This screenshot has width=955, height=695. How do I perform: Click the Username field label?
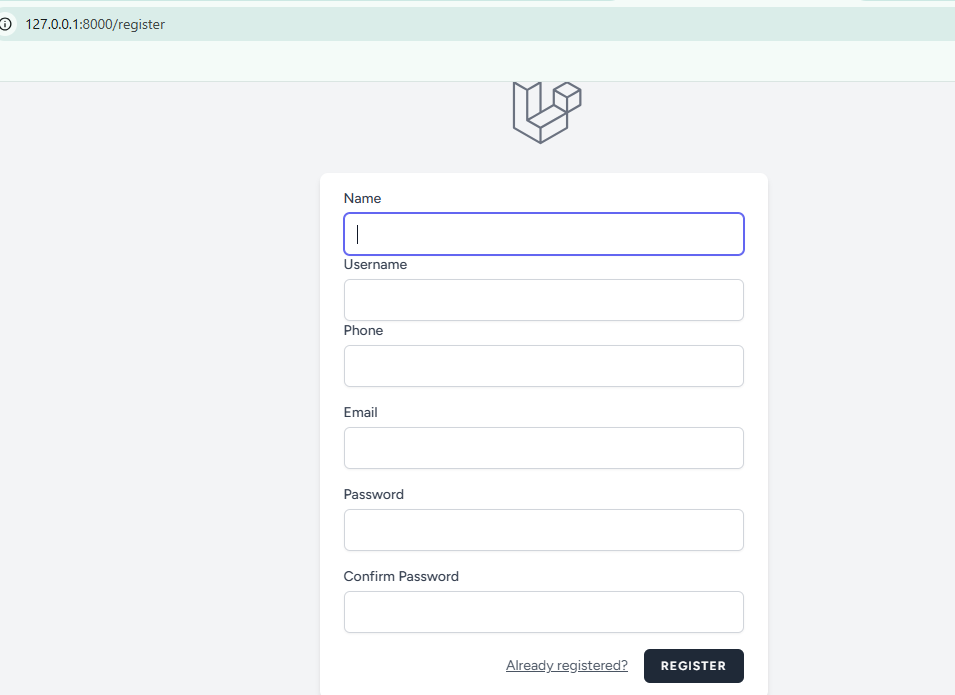[x=375, y=264]
